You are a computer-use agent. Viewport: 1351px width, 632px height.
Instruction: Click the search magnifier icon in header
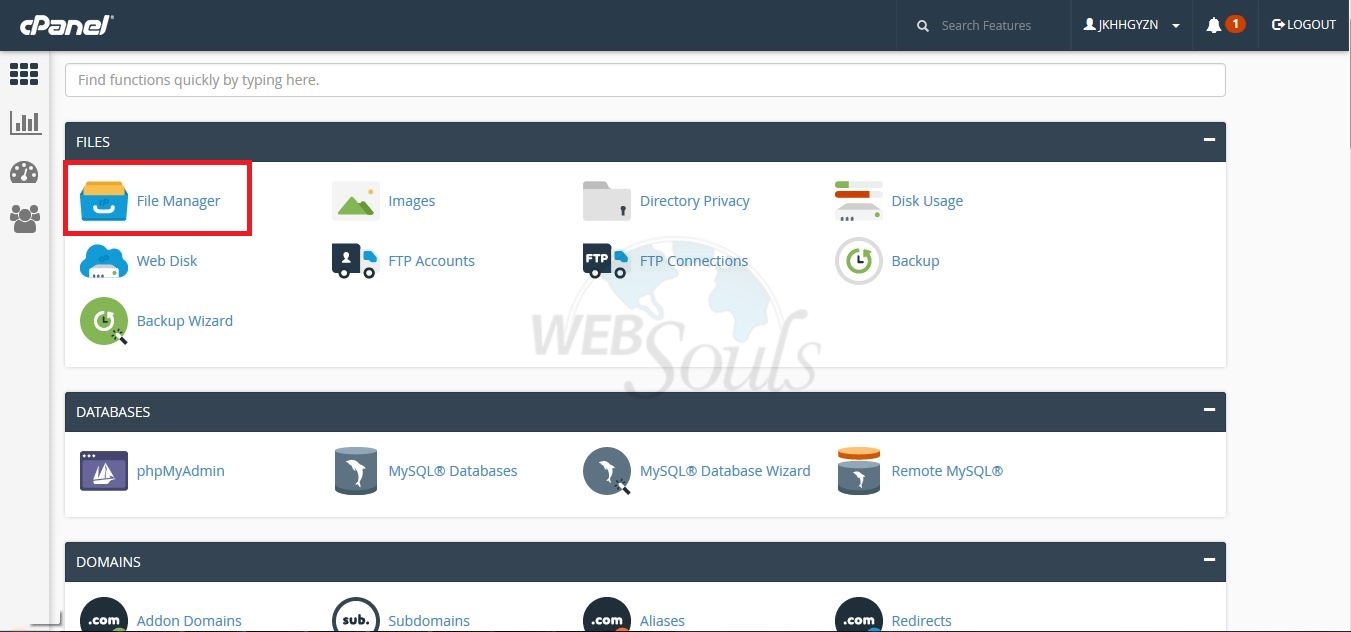[x=923, y=26]
